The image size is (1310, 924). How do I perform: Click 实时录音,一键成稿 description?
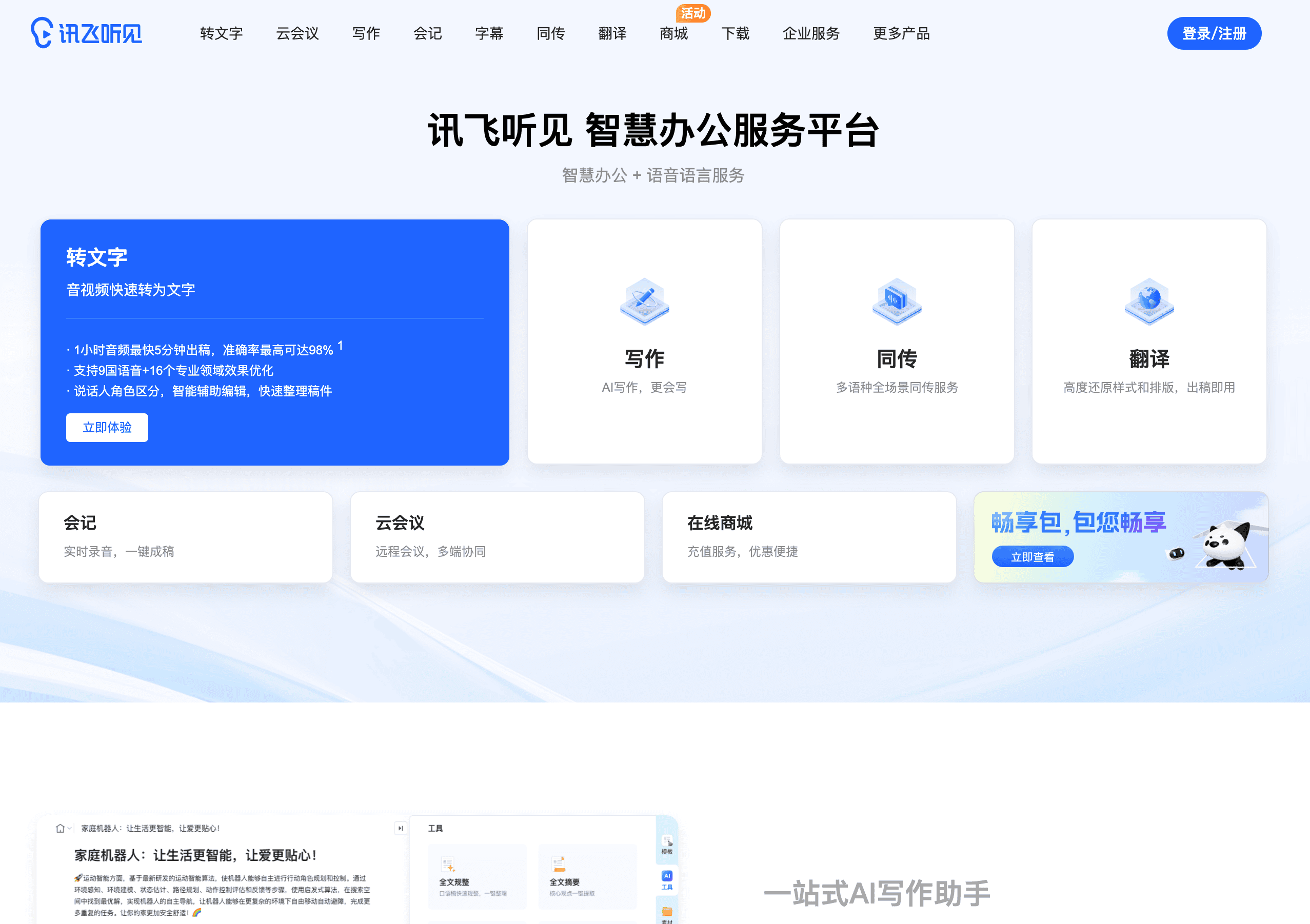coord(118,552)
